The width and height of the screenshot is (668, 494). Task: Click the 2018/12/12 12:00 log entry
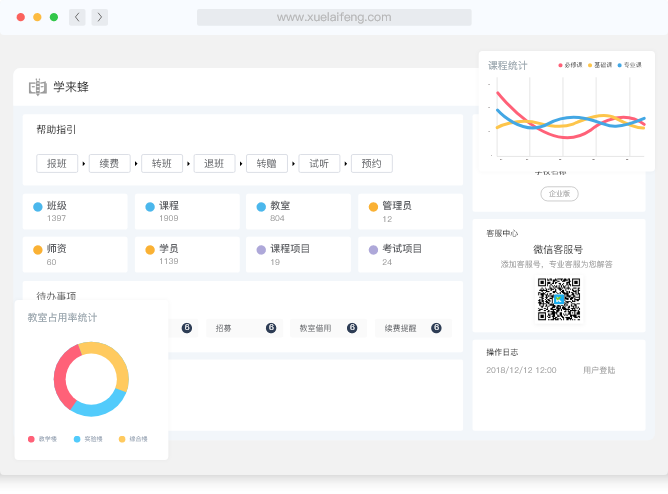coord(521,370)
